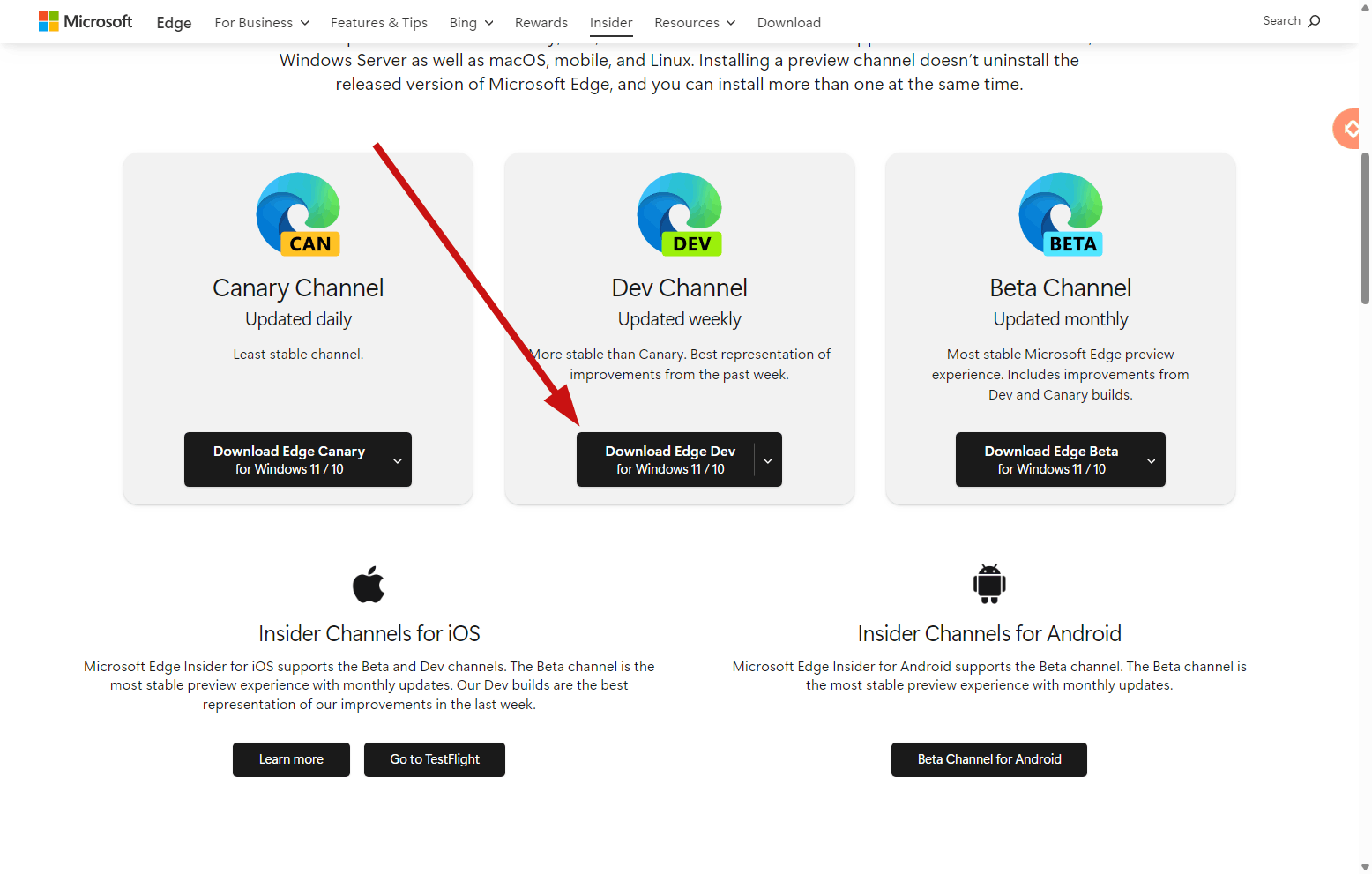Click the Edge Dev logo icon
1372x874 pixels.
[680, 214]
